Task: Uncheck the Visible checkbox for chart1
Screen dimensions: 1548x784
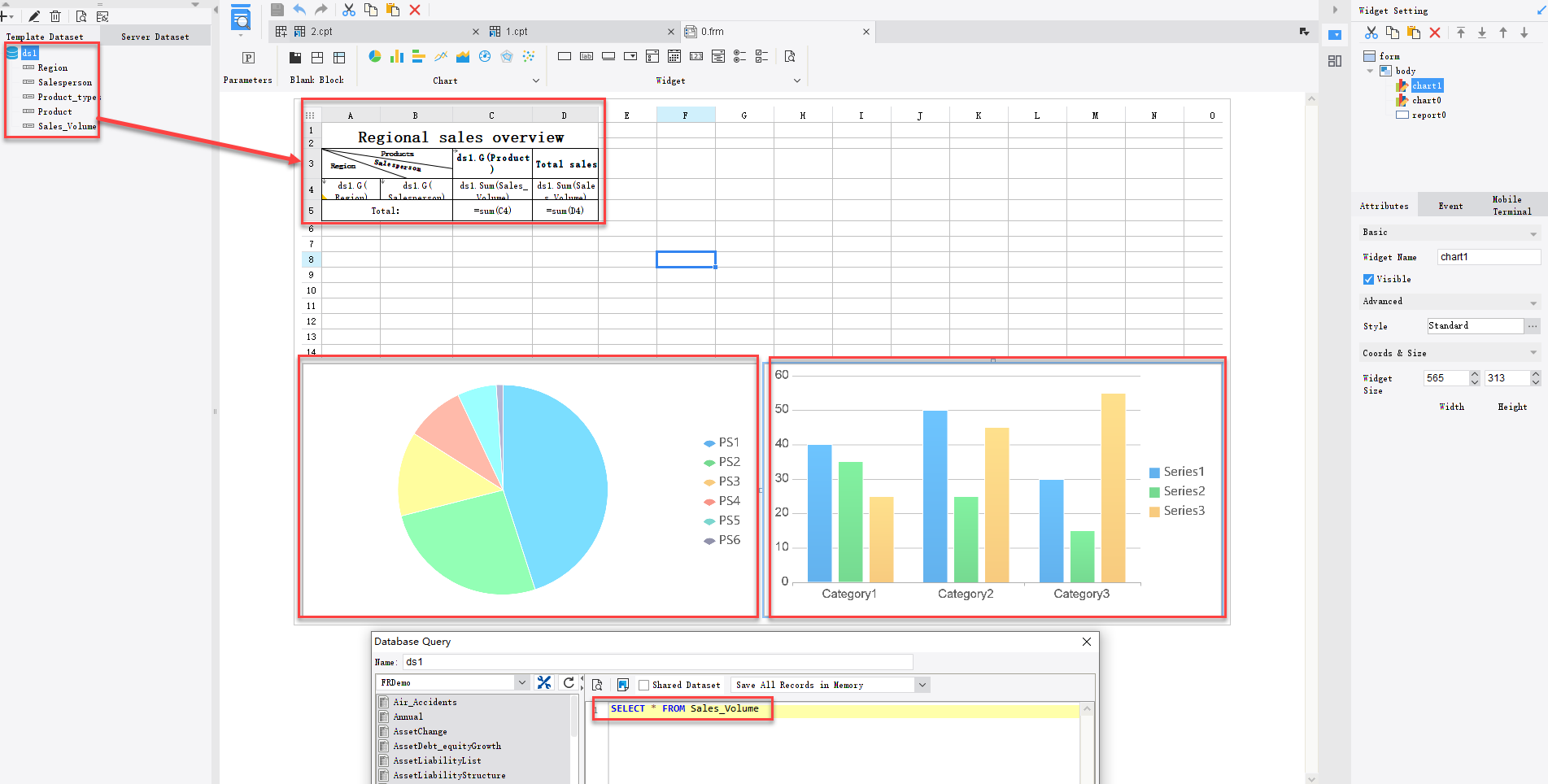Action: tap(1369, 279)
